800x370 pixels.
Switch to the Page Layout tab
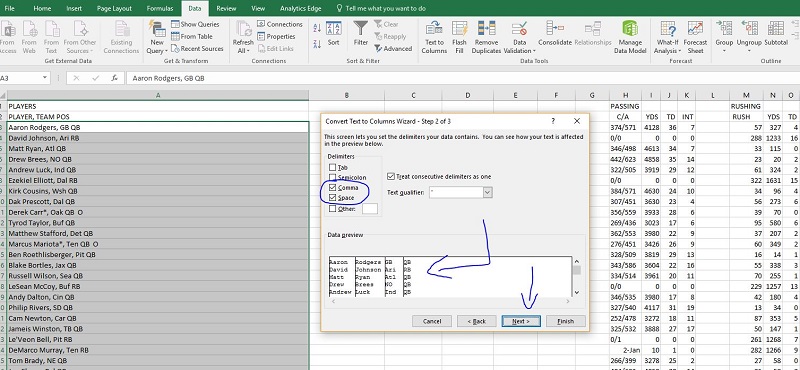(114, 8)
